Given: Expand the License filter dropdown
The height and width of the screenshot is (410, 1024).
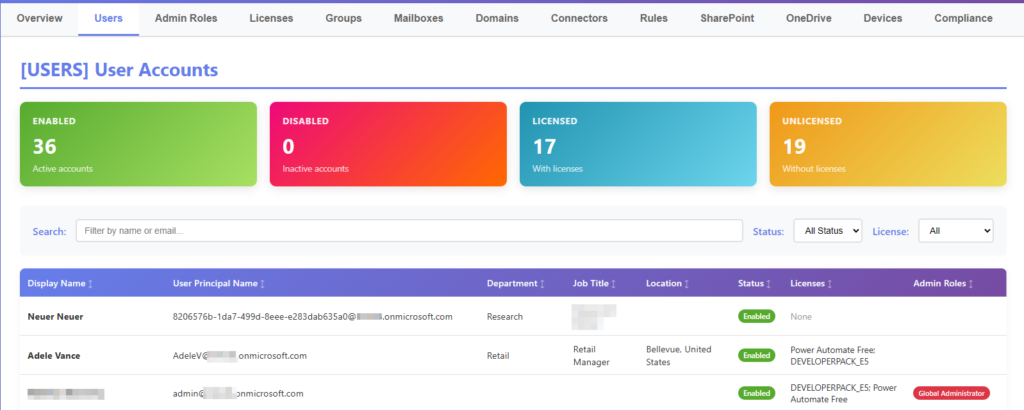Looking at the screenshot, I should (x=955, y=231).
